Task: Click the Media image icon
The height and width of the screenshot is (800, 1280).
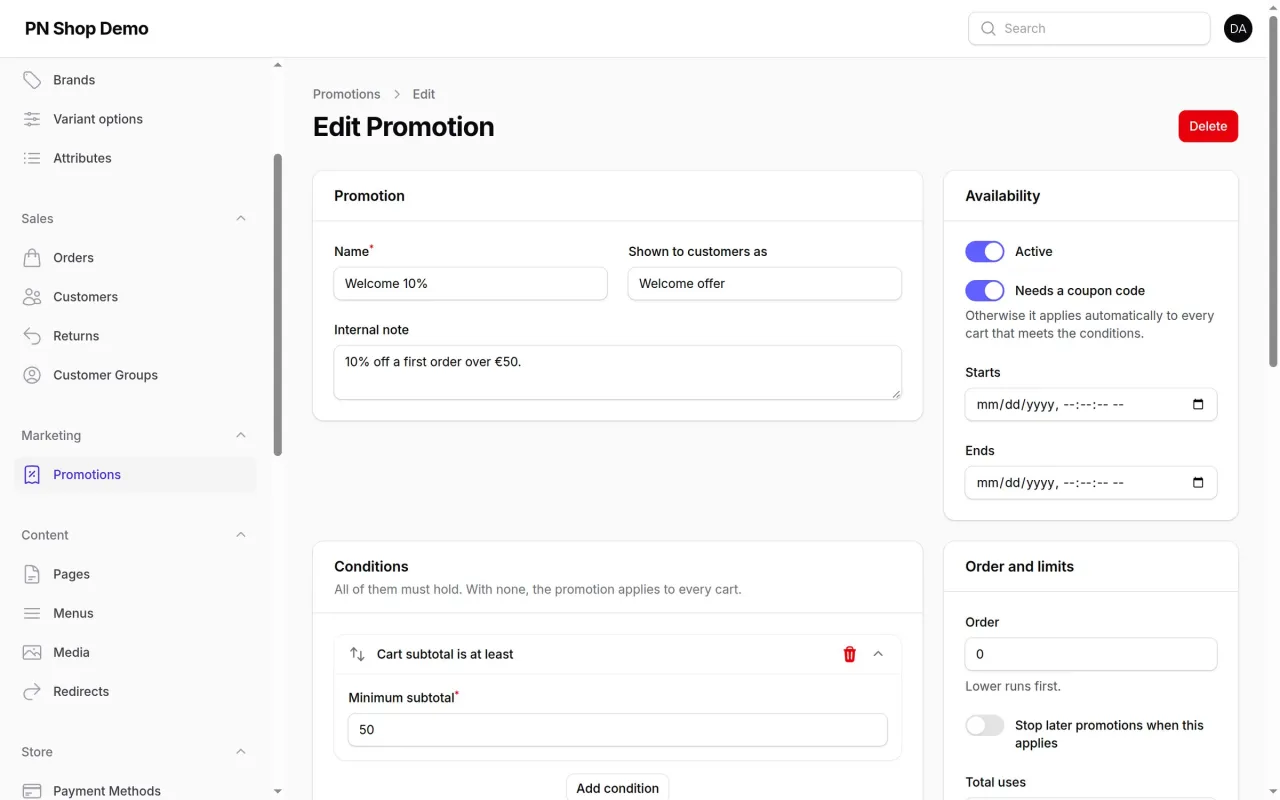Action: pyautogui.click(x=32, y=652)
